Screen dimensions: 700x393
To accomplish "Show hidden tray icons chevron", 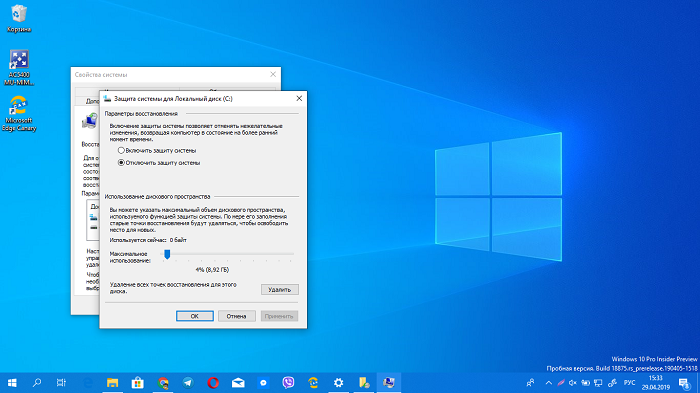I will click(549, 383).
